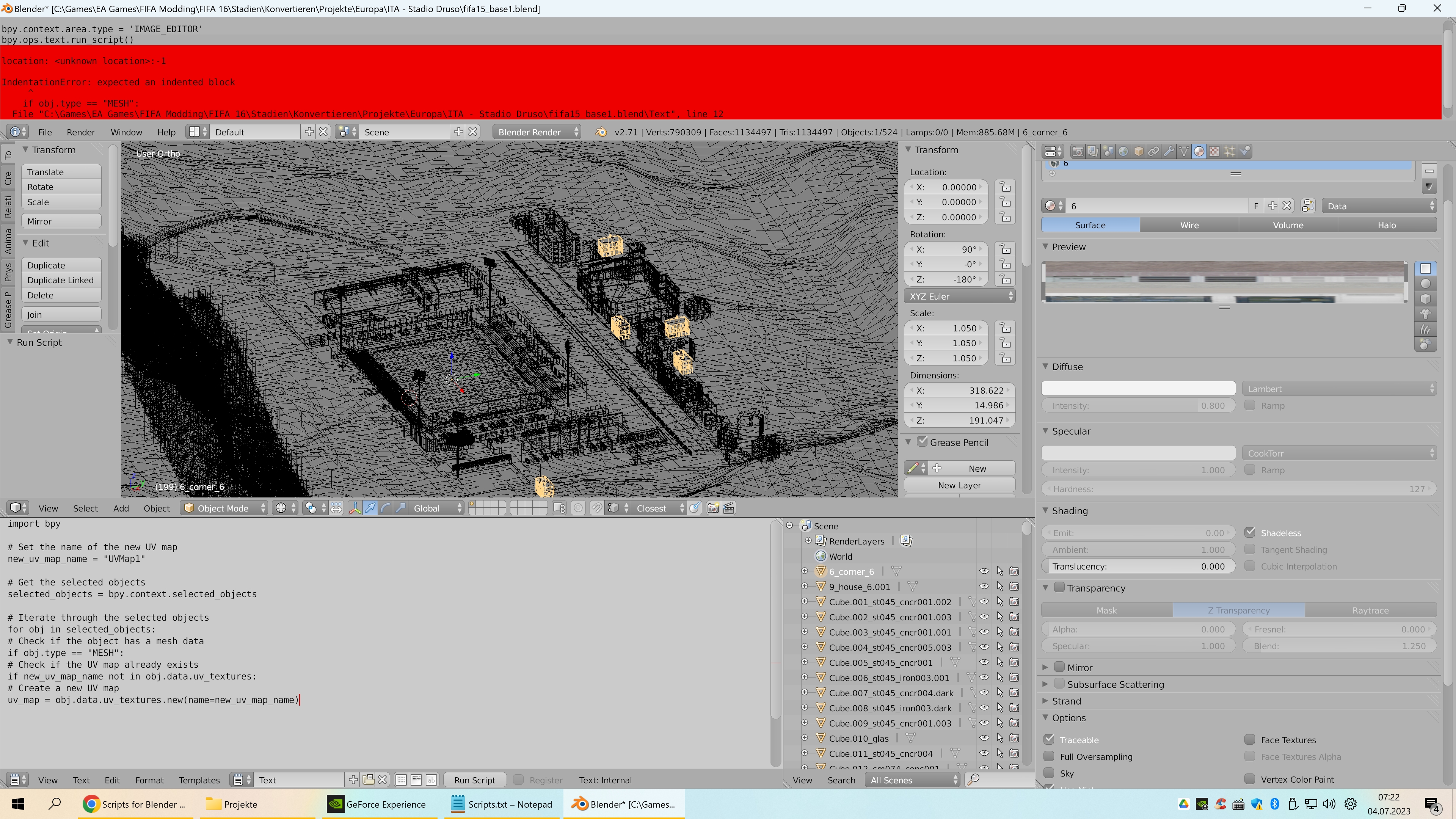The width and height of the screenshot is (1456, 819).
Task: Create new text block with plus icon
Action: pos(353,780)
